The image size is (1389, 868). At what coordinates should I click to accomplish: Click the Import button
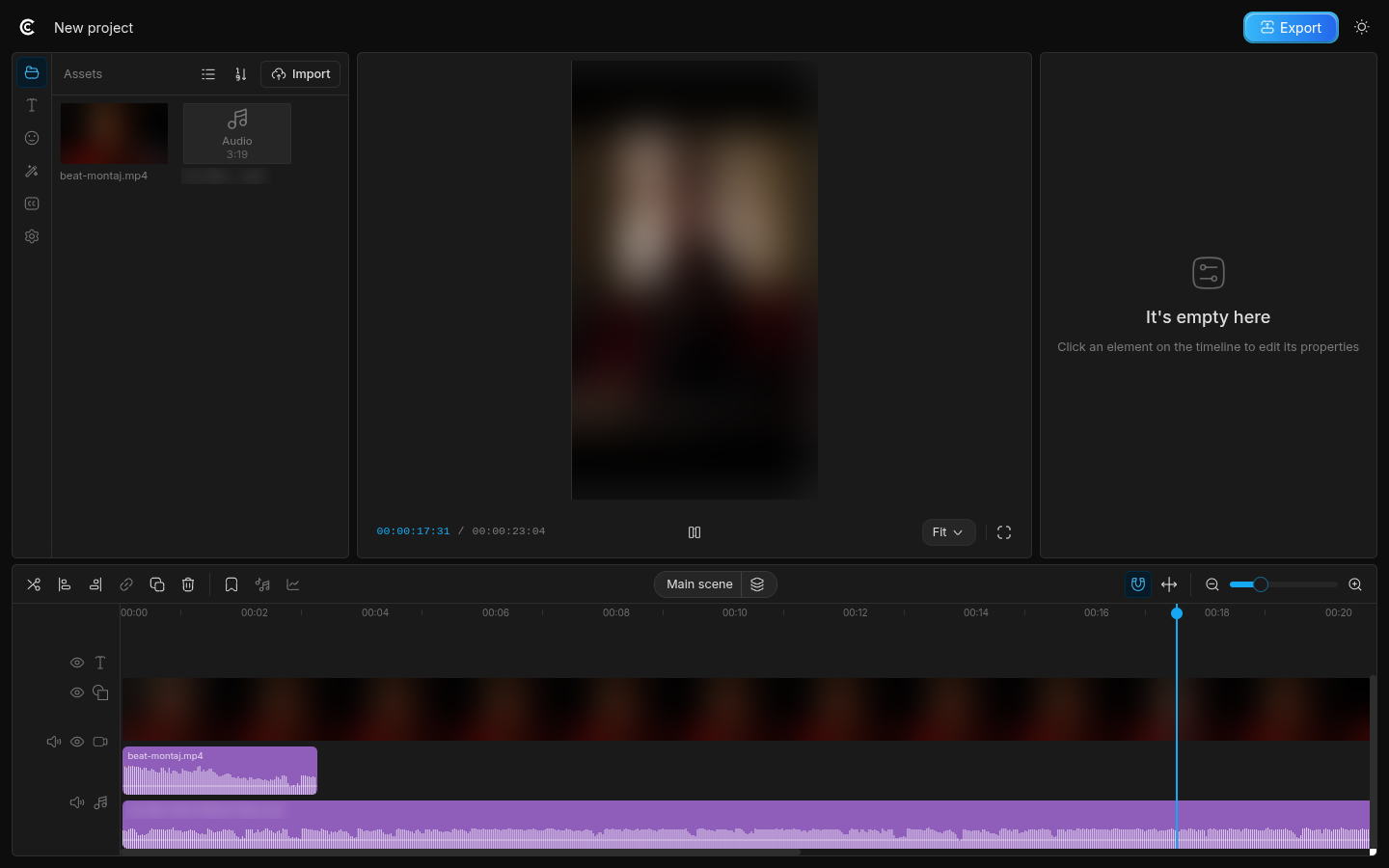tap(301, 74)
